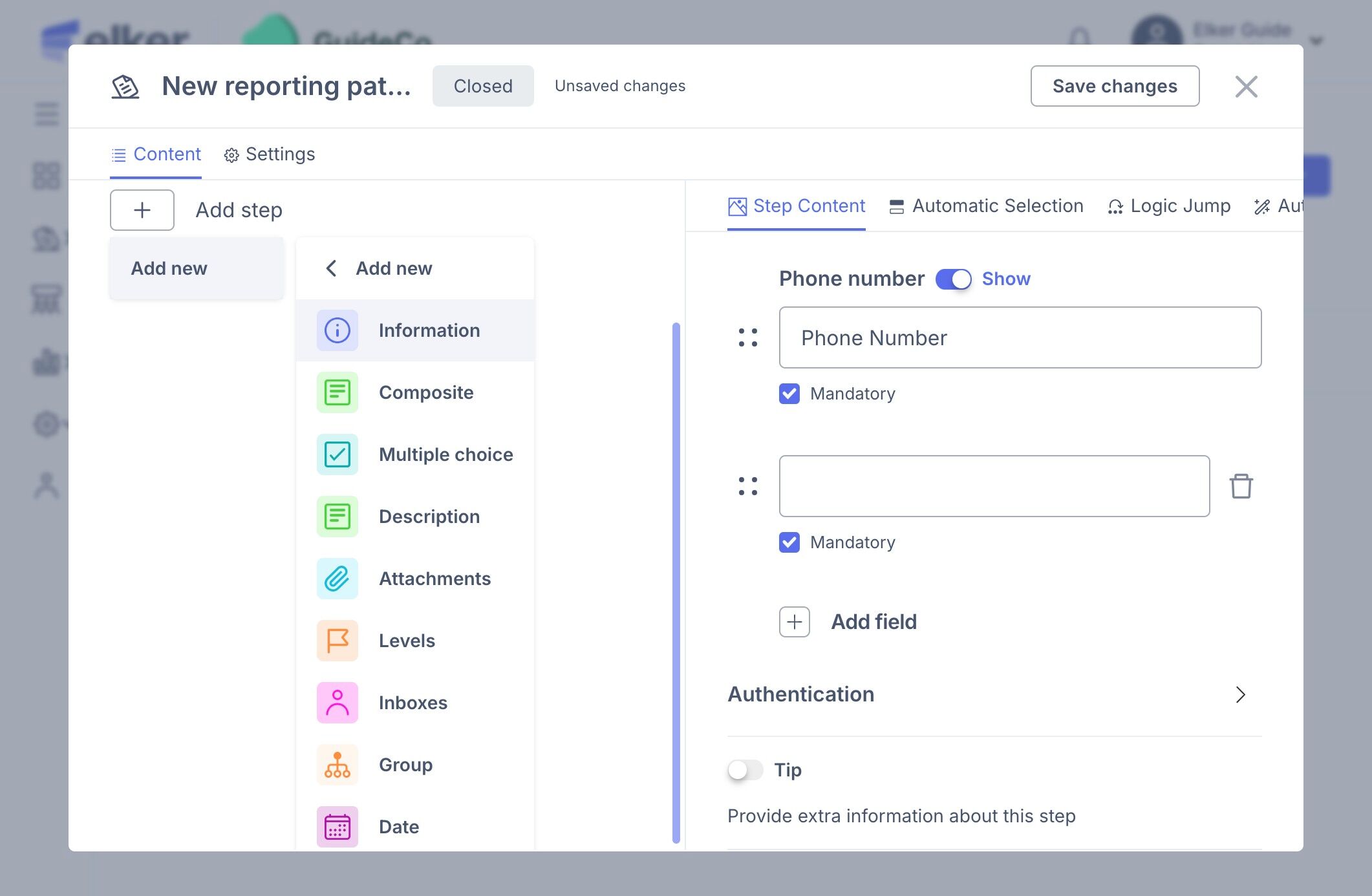This screenshot has height=896, width=1372.
Task: Click the empty second field input
Action: click(994, 486)
